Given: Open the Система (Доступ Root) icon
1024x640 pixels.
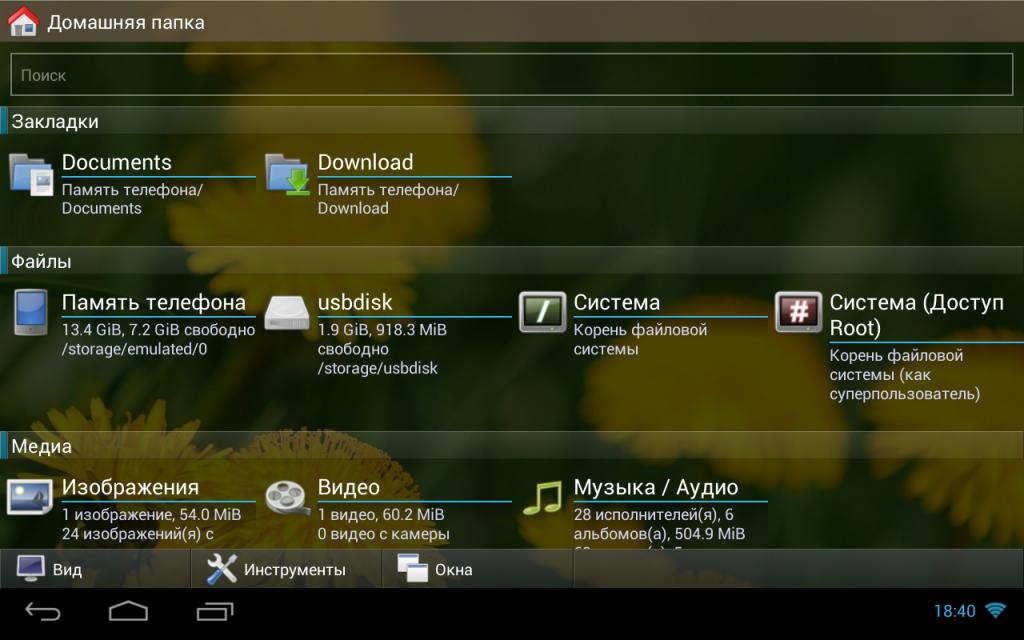Looking at the screenshot, I should pyautogui.click(x=799, y=312).
